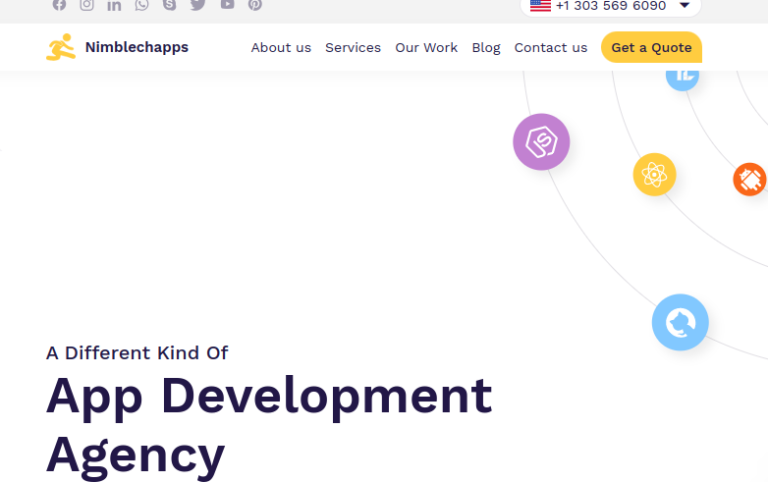
Task: Open the Instagram social icon
Action: (x=87, y=4)
